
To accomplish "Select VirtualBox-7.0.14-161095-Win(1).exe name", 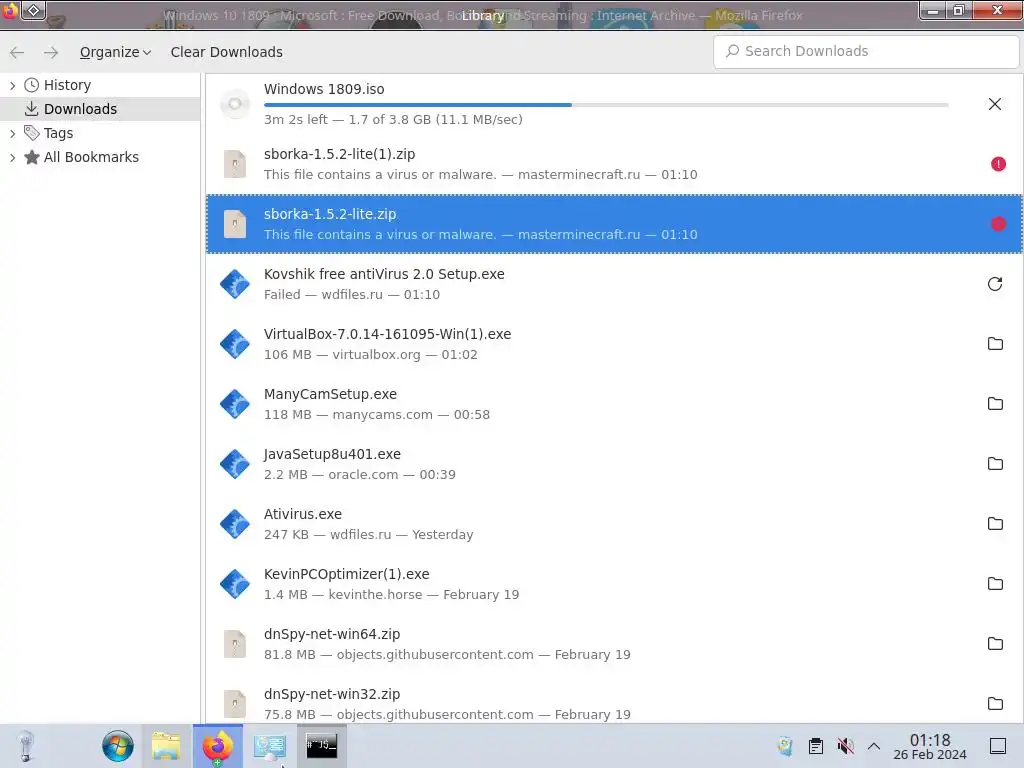I will (x=387, y=334).
